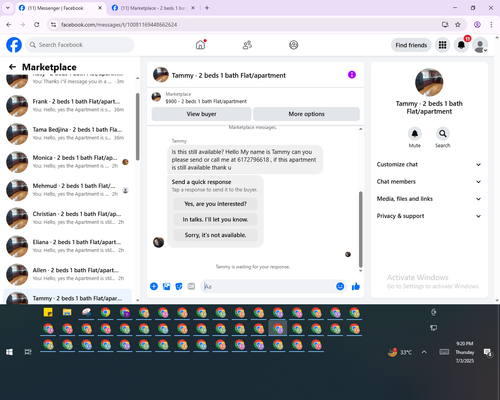This screenshot has width=500, height=400.
Task: Mute the Tammy conversation bell icon
Action: tap(415, 134)
